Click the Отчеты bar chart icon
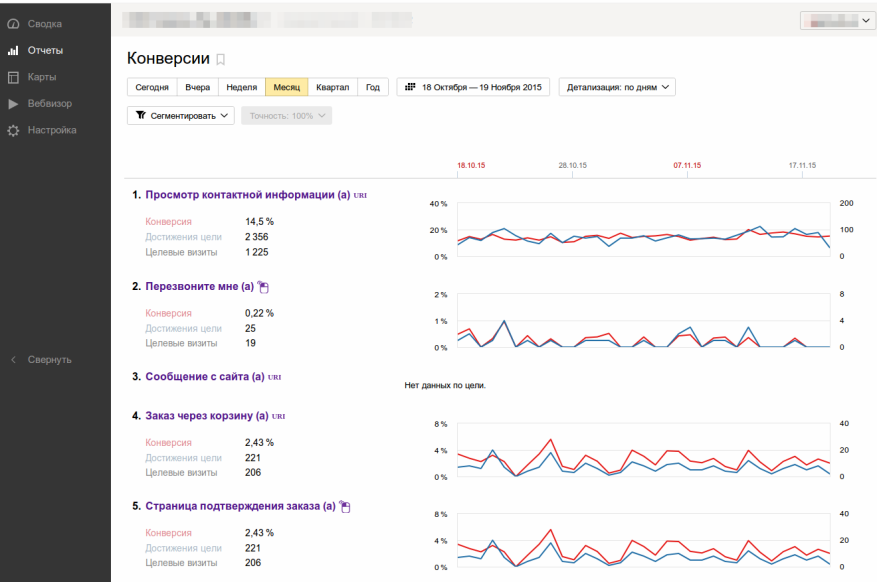877x582 pixels. tap(13, 50)
